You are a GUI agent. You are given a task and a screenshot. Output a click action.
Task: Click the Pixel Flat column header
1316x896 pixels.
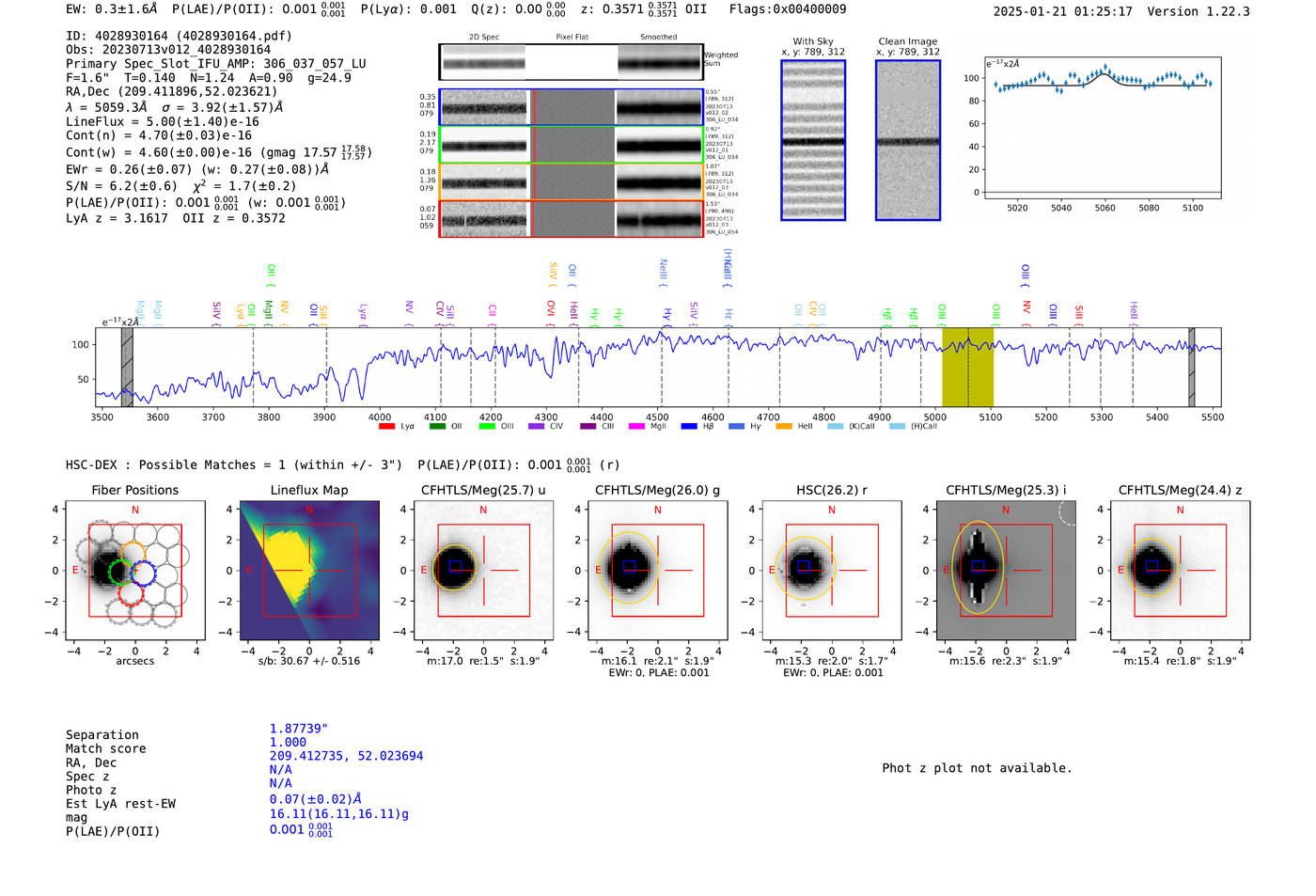coord(572,37)
